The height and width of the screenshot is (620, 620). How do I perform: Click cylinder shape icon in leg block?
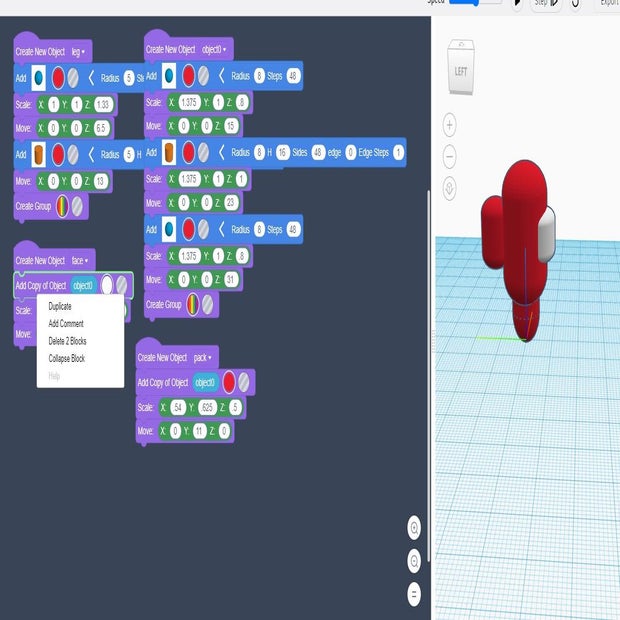(x=38, y=154)
